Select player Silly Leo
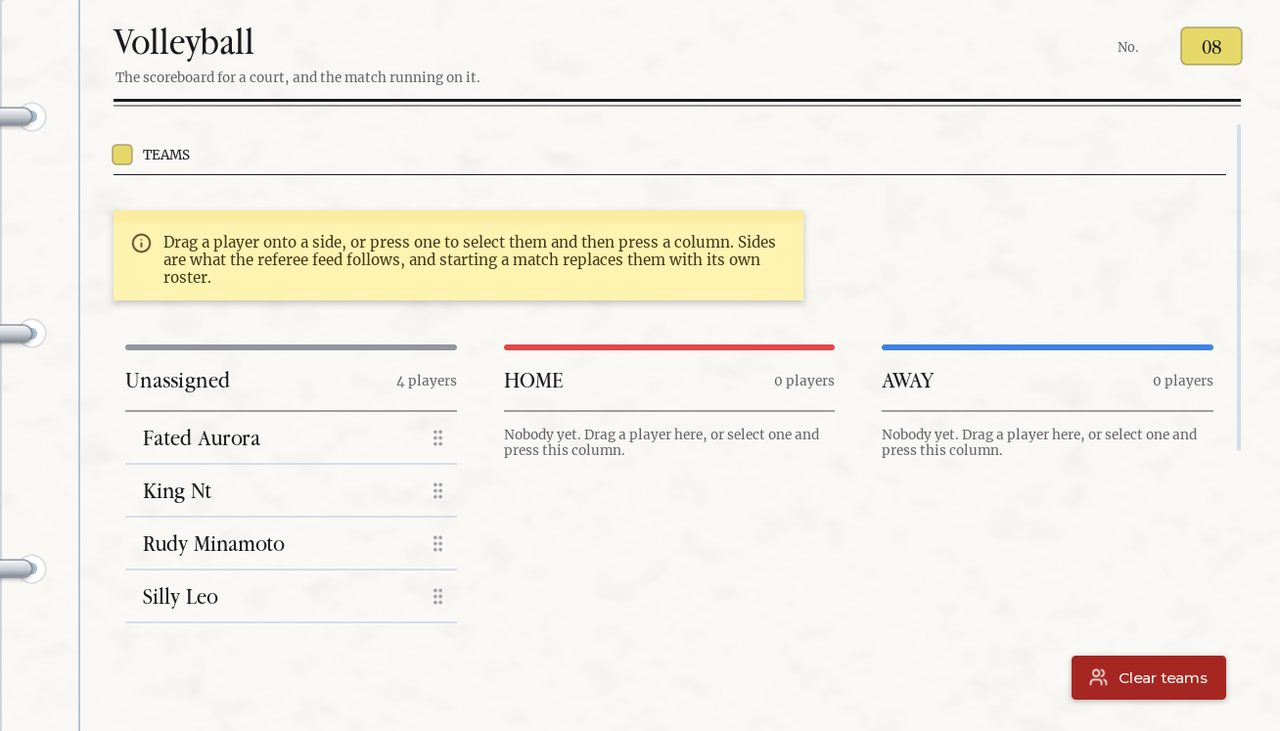This screenshot has width=1280, height=731. pos(291,597)
